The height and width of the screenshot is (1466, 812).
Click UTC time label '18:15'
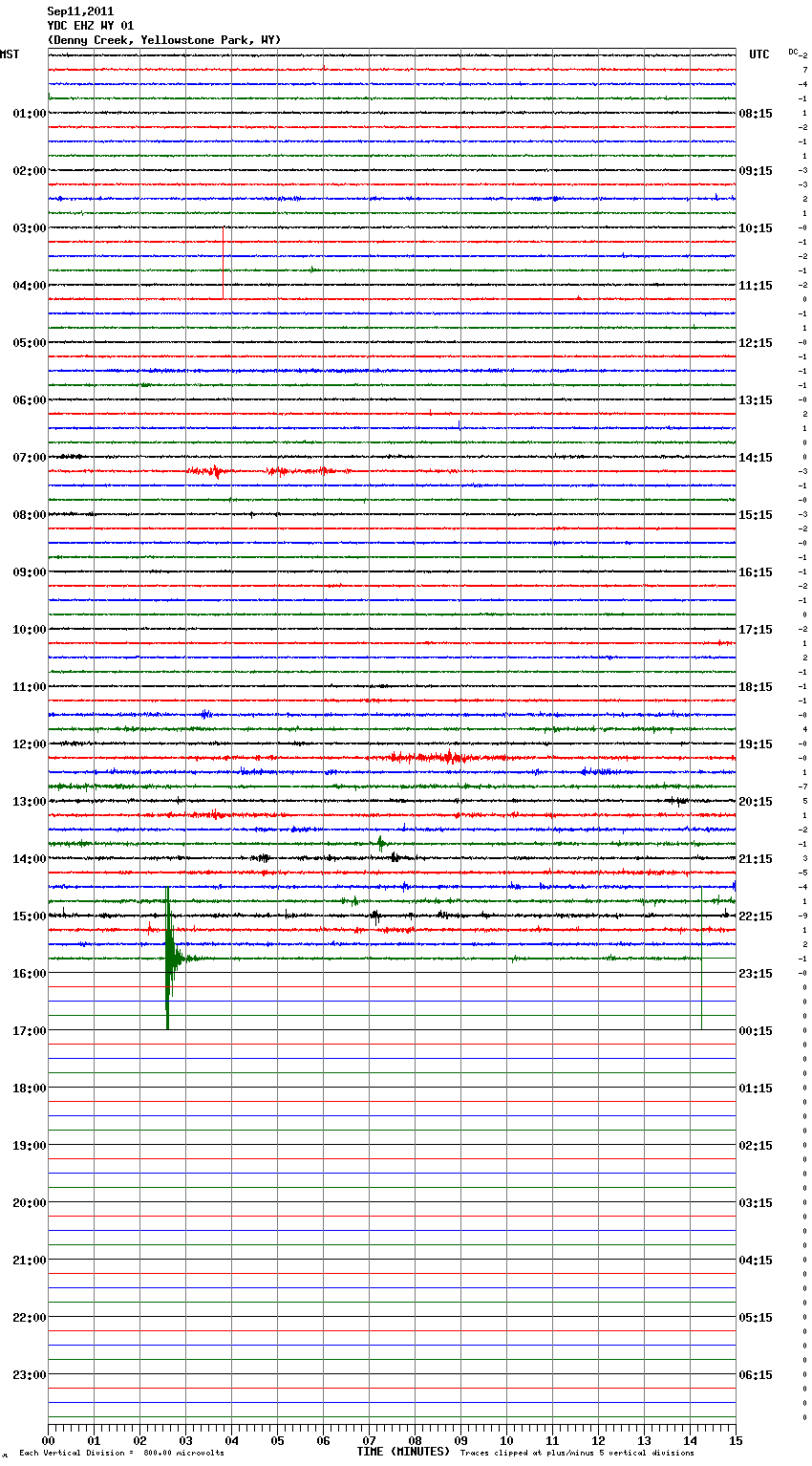[756, 687]
